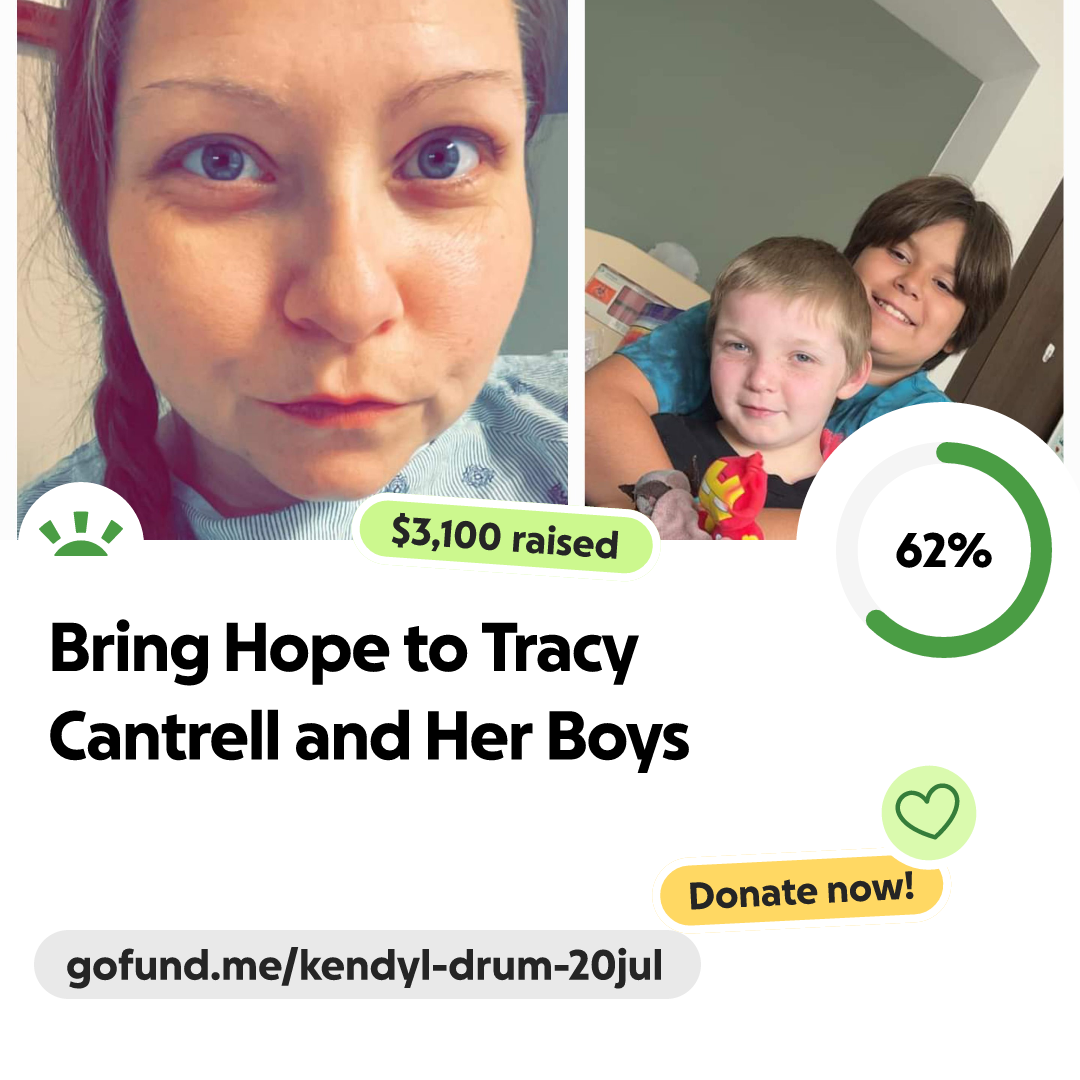
Task: Click the 'Bring Hope to Tracy' title line
Action: 344,650
